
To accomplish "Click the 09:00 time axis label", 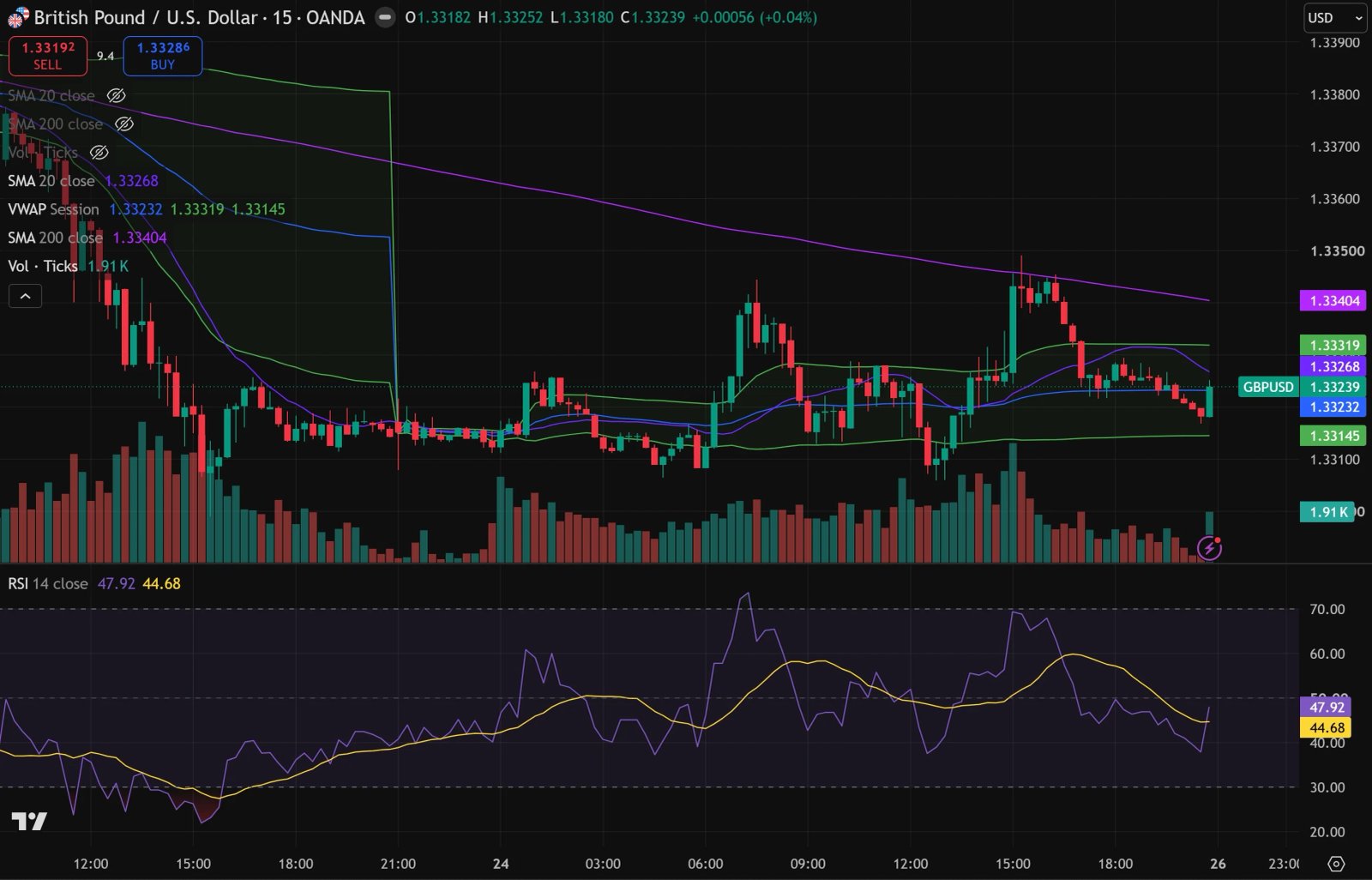I will pos(808,864).
